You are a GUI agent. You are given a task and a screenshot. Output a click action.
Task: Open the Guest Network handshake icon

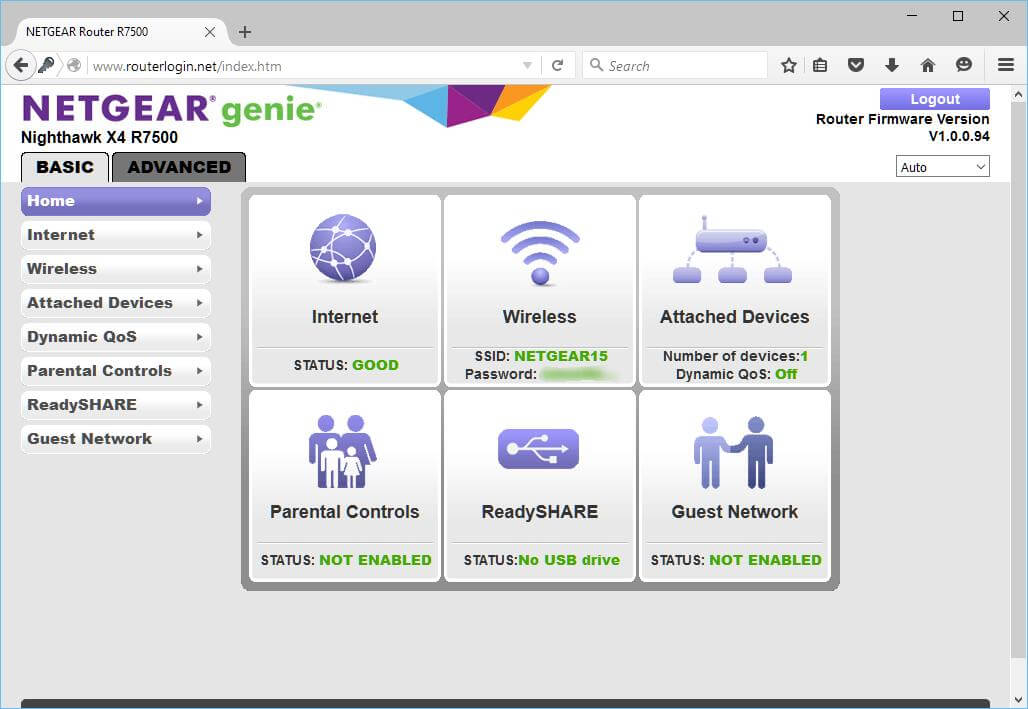click(733, 452)
